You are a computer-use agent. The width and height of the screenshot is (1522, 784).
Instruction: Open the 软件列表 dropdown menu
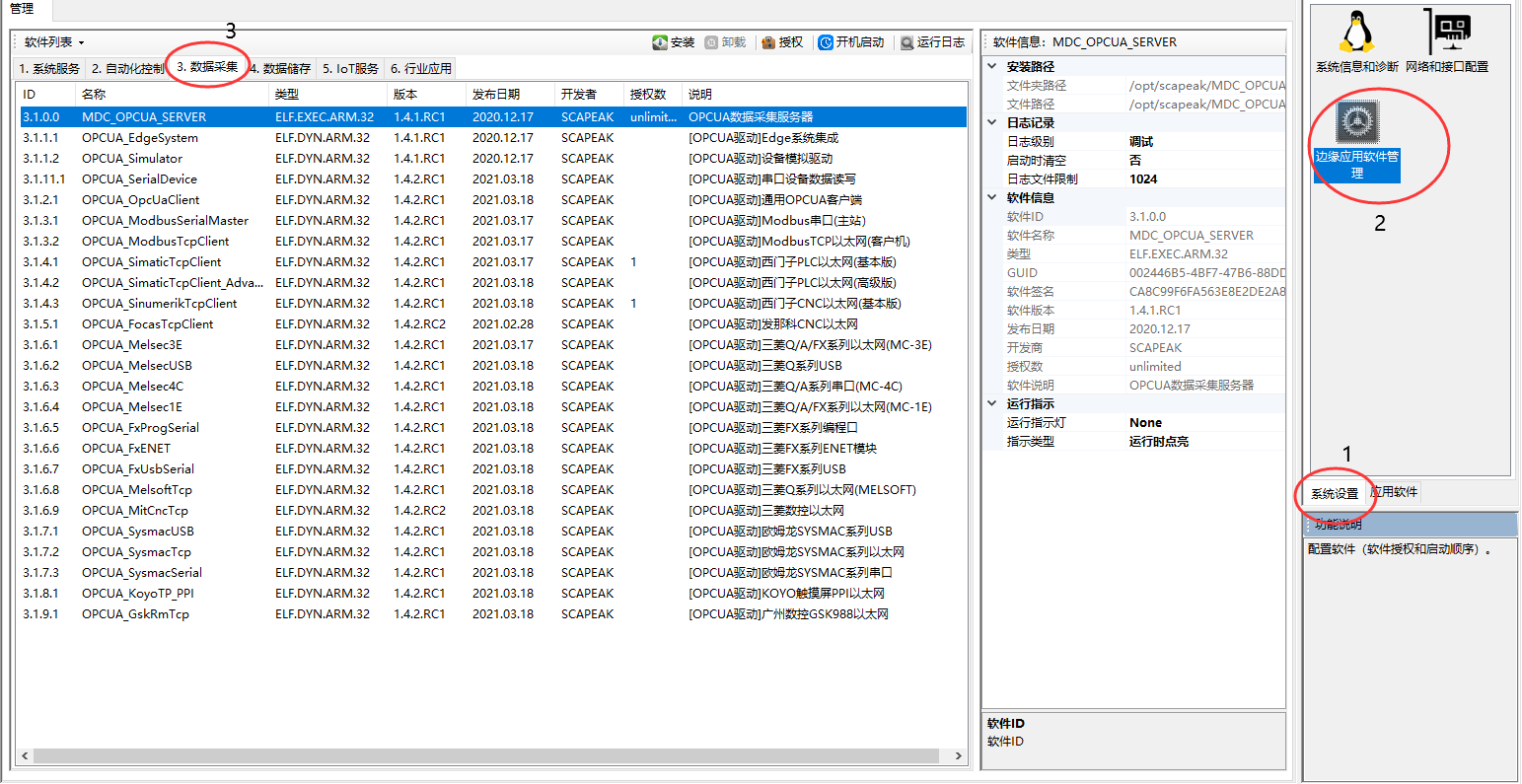[54, 42]
